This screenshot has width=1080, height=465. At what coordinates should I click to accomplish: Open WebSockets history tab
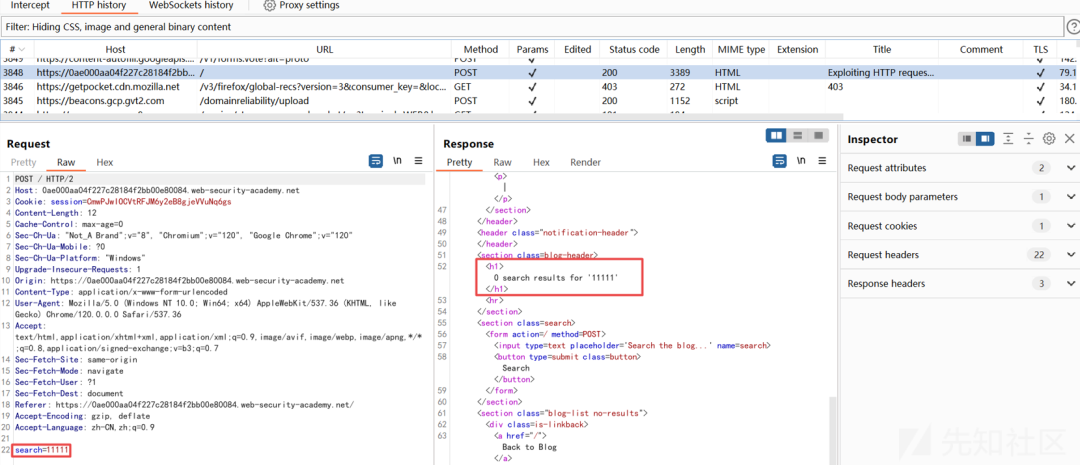pos(191,6)
